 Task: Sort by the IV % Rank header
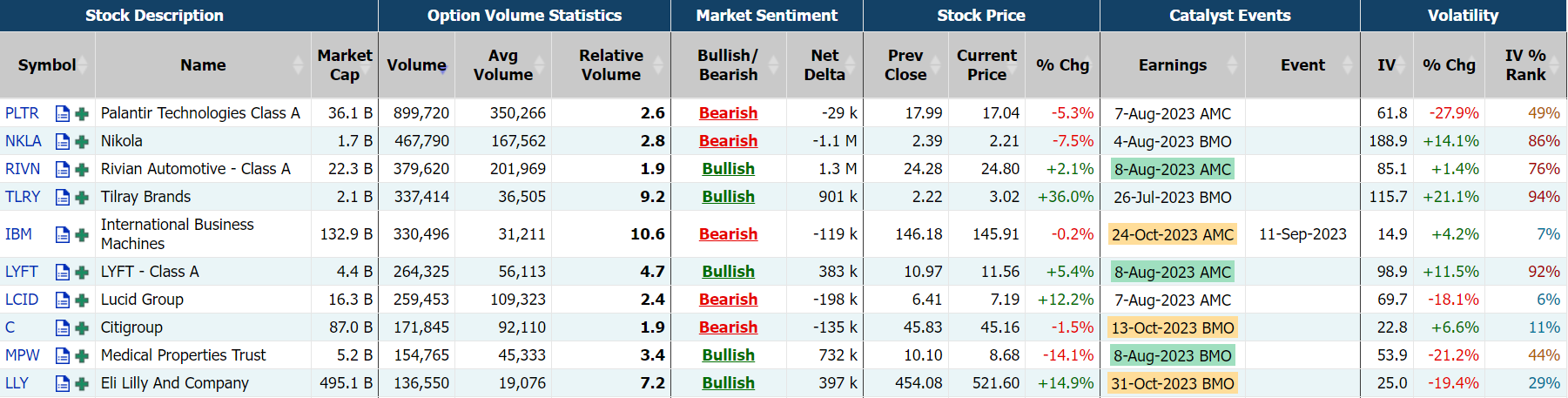1525,65
